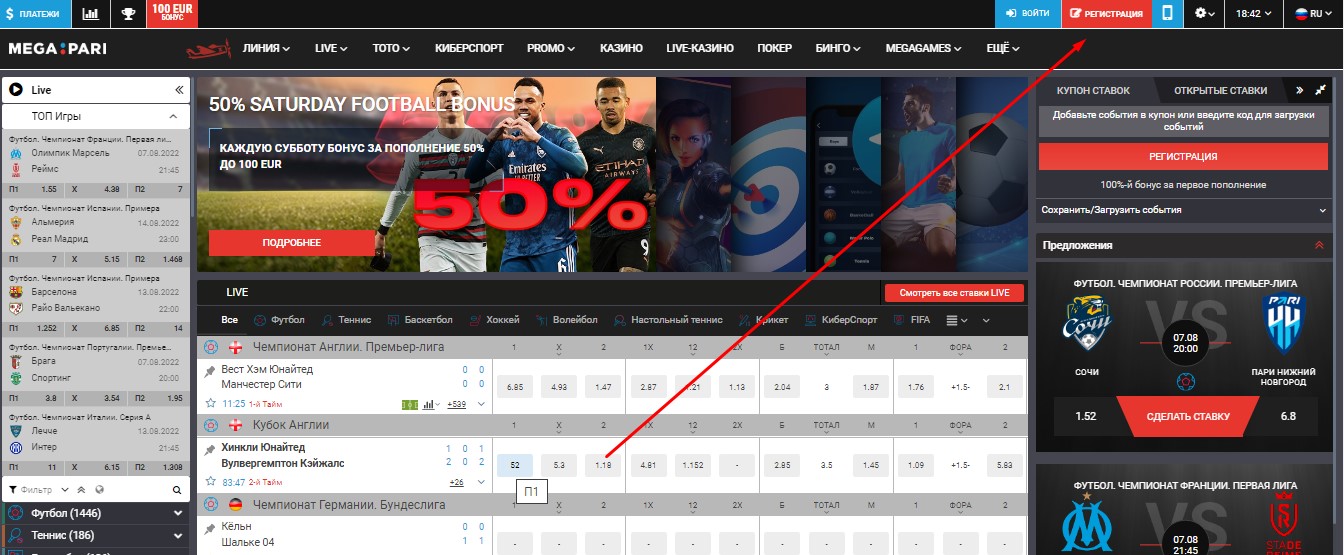Click the ПЛАТЕЖИ dollar button
Viewport: 1344px width, 555px height.
(x=35, y=14)
